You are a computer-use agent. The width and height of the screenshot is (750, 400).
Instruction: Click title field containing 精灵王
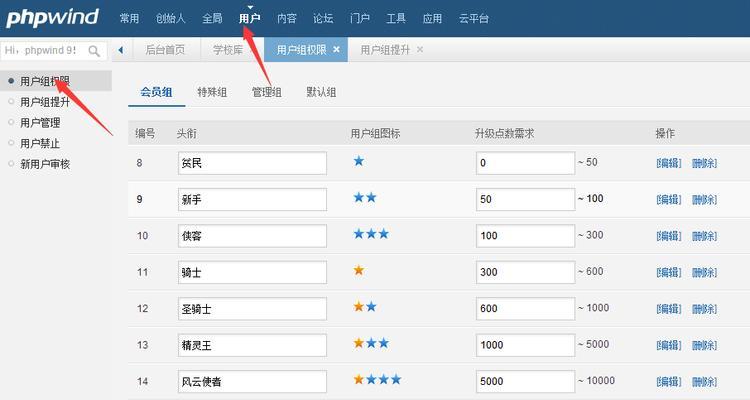[x=253, y=345]
